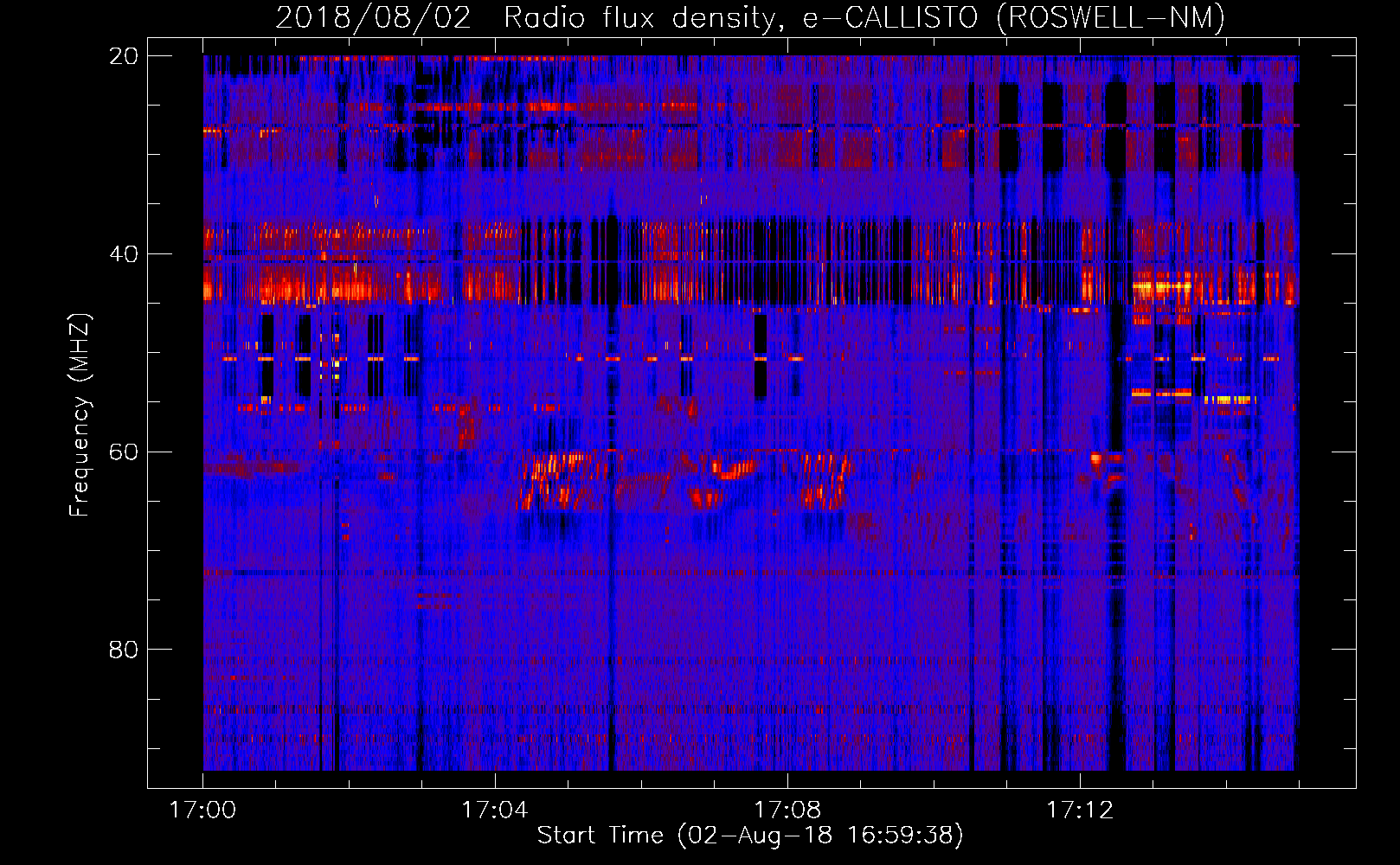Click the frequency tick label '40'
1400x865 pixels.
tap(124, 254)
